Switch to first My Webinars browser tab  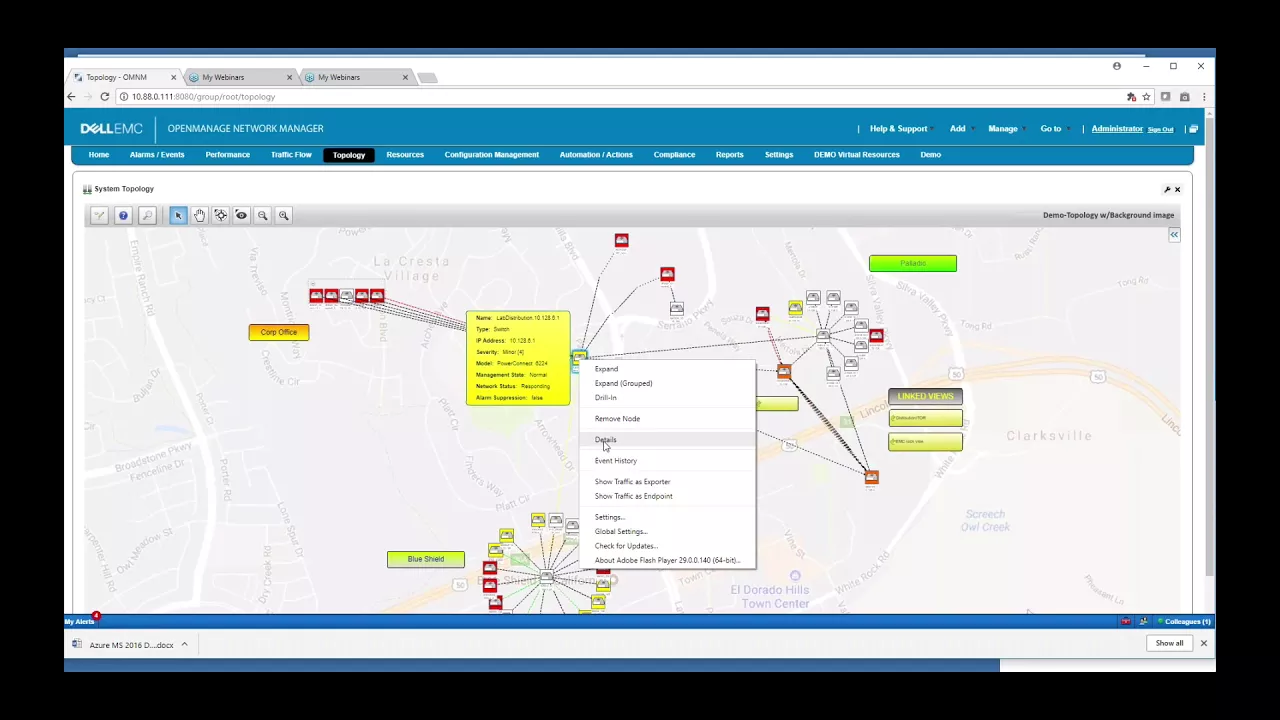click(x=237, y=77)
